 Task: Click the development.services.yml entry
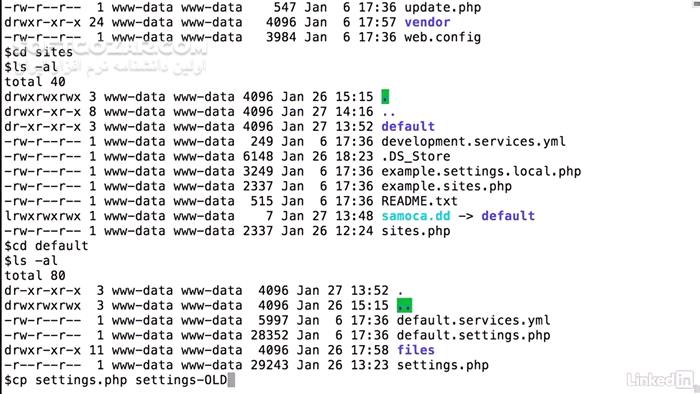pos(473,141)
